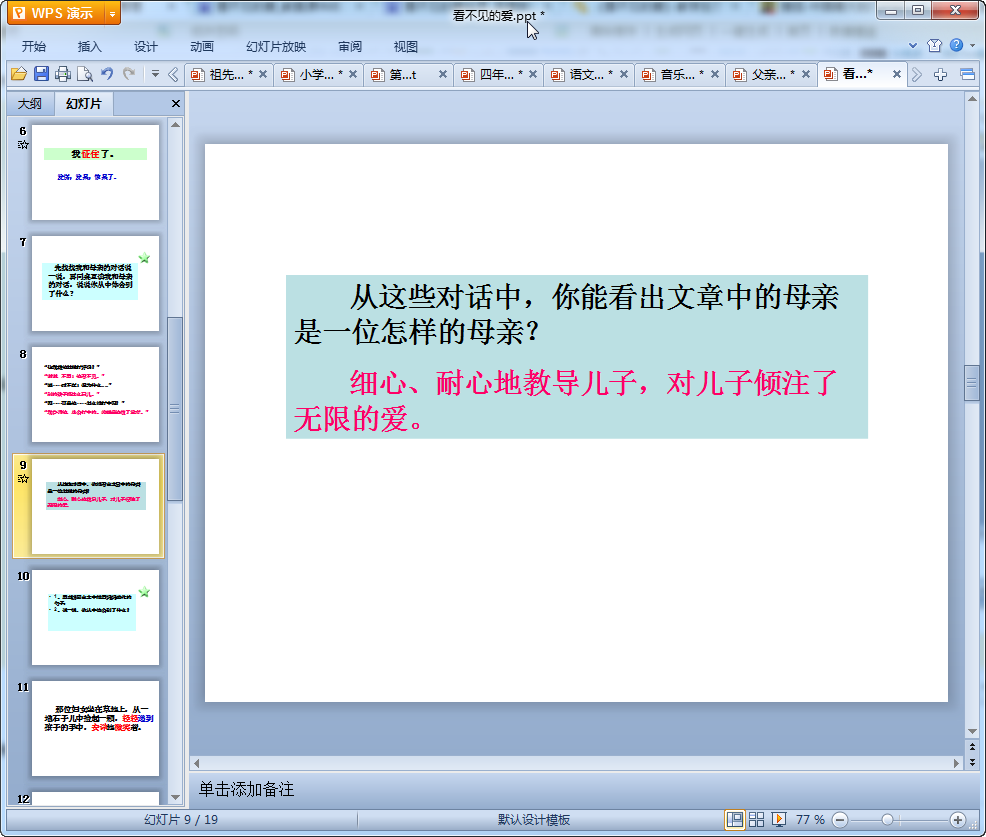The image size is (986, 837).
Task: Open the 幻灯片放映 menu
Action: [276, 46]
